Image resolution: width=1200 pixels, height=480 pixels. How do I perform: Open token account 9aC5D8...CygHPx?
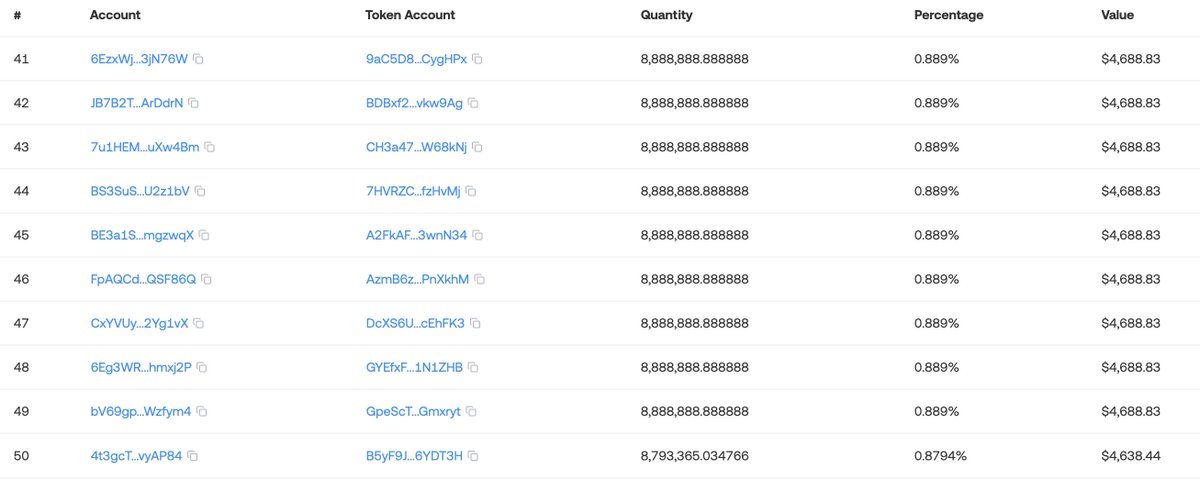(416, 59)
